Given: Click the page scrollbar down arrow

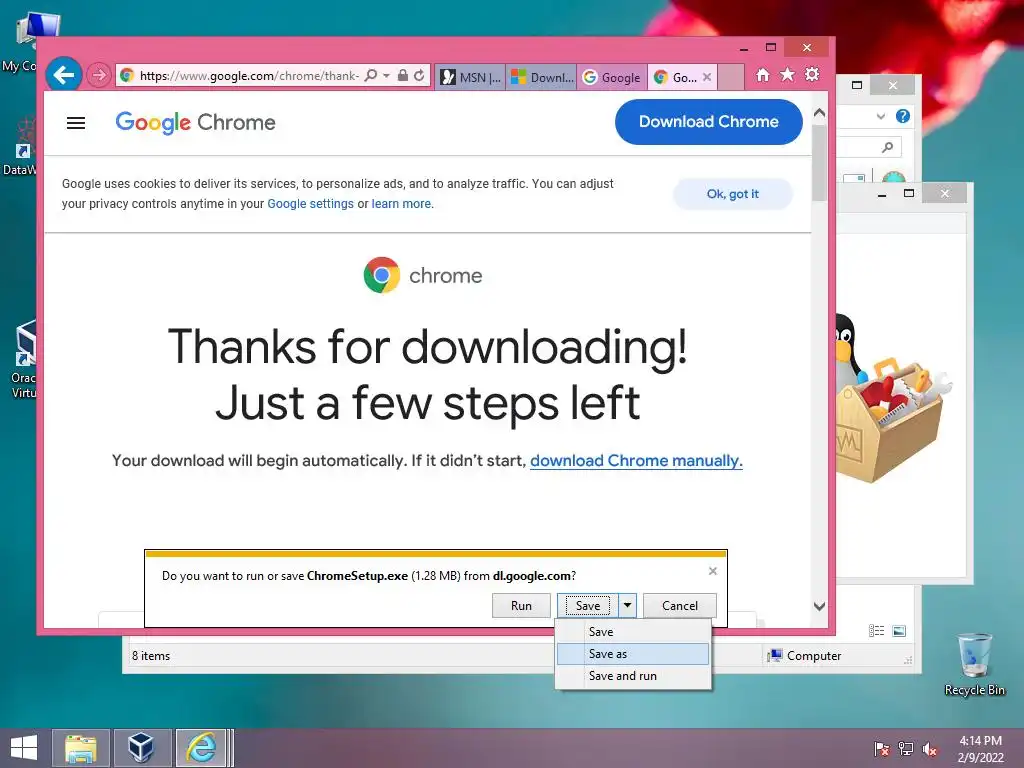Looking at the screenshot, I should (x=820, y=607).
